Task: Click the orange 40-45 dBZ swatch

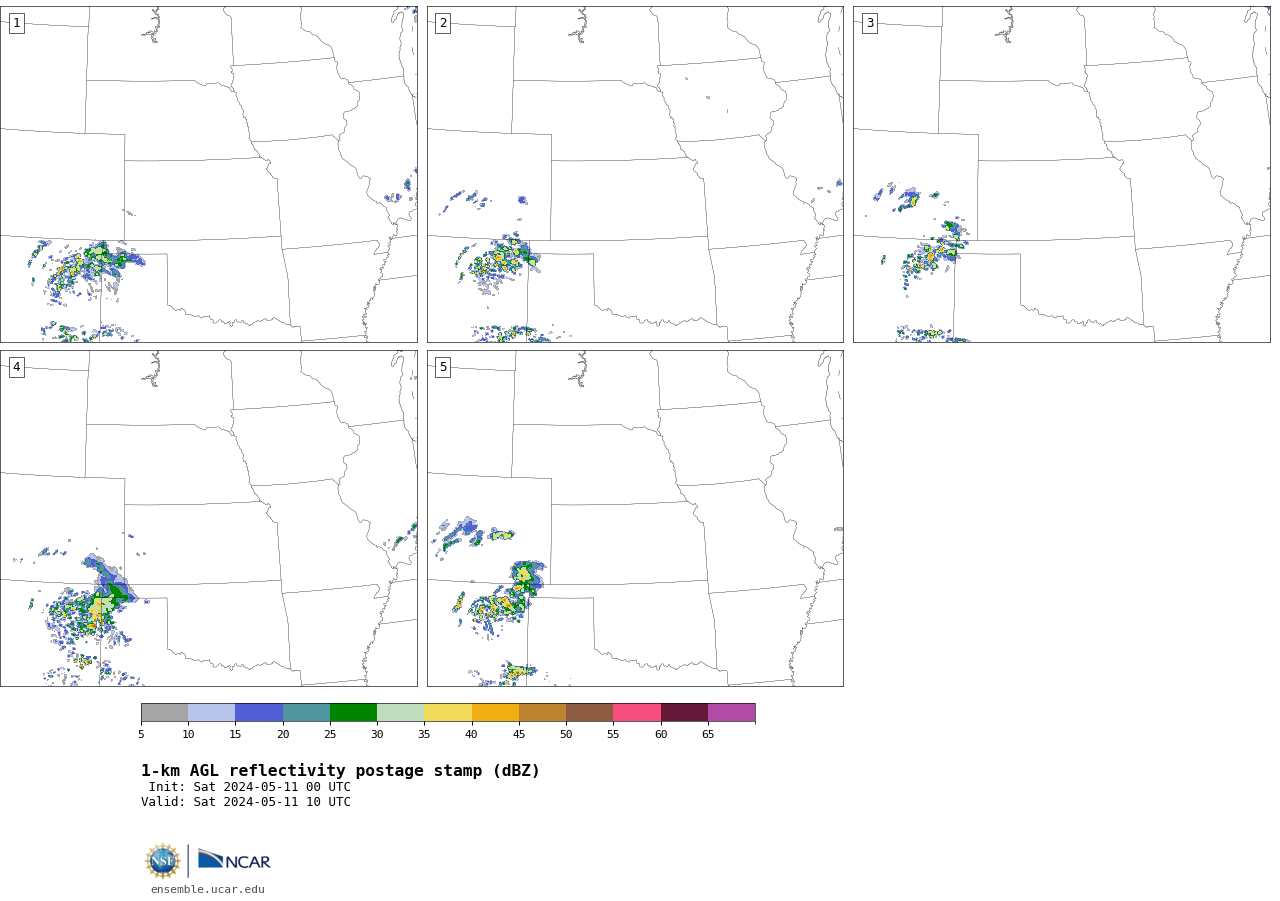Action: pyautogui.click(x=495, y=712)
